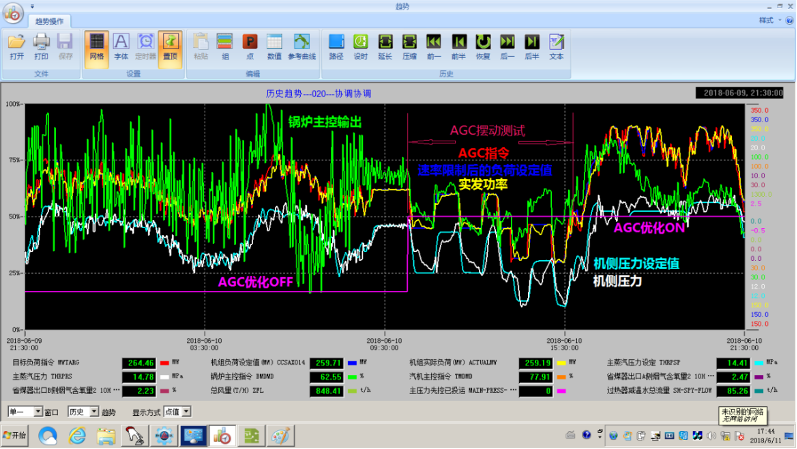
Task: Click the 打开 (Open) file icon
Action: tap(16, 46)
